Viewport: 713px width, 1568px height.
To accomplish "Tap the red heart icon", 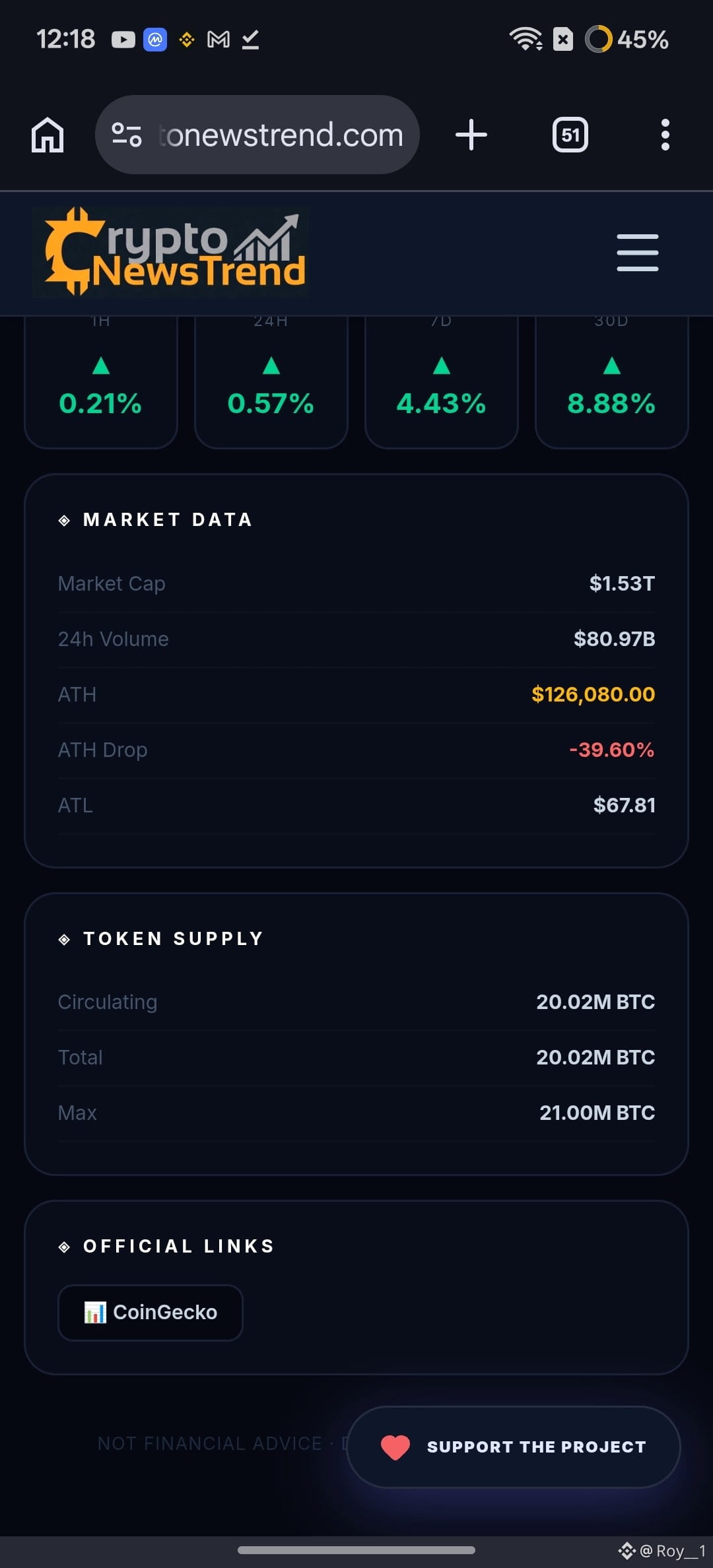I will [395, 1447].
